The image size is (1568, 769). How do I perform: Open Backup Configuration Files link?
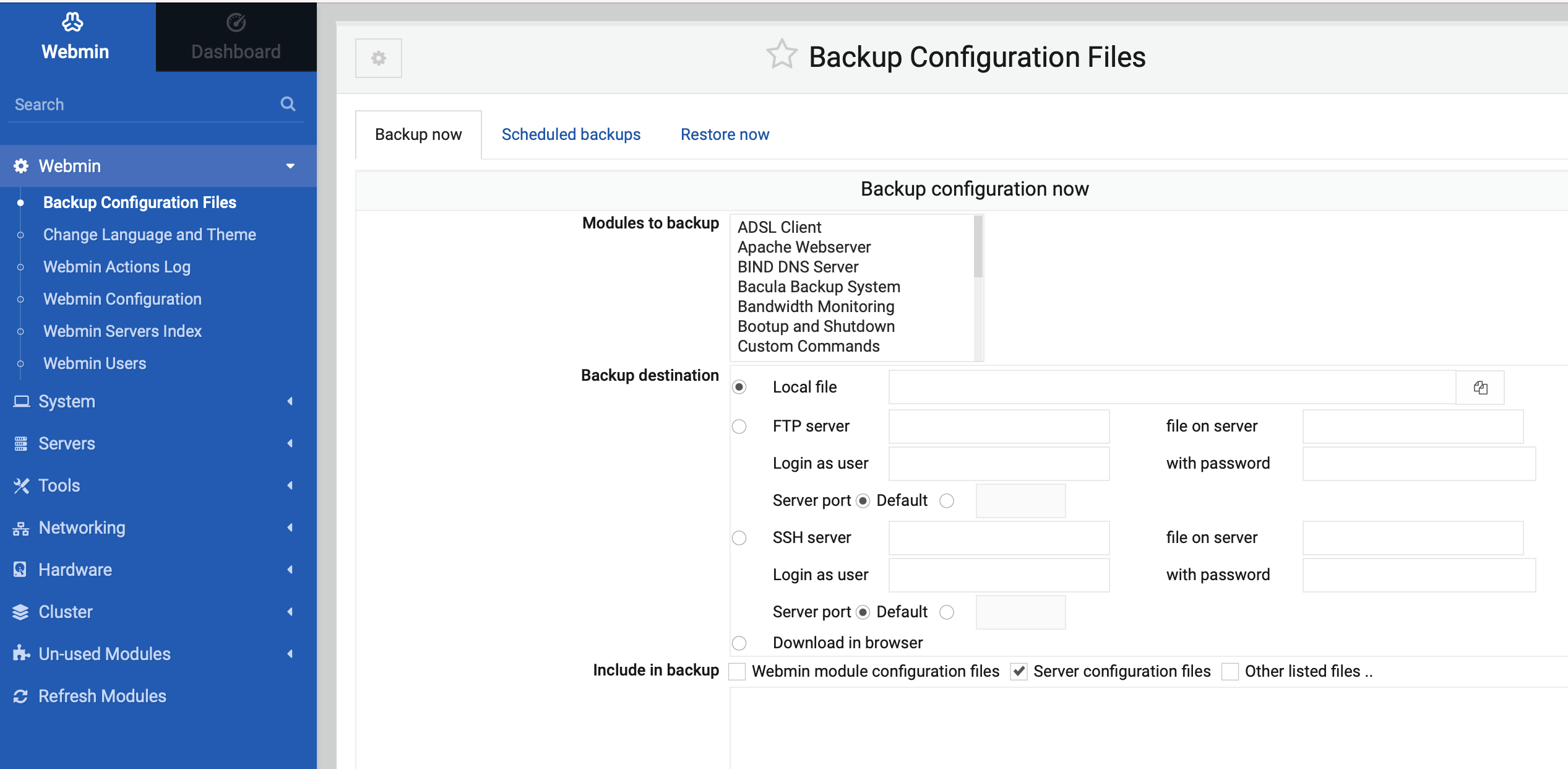140,202
